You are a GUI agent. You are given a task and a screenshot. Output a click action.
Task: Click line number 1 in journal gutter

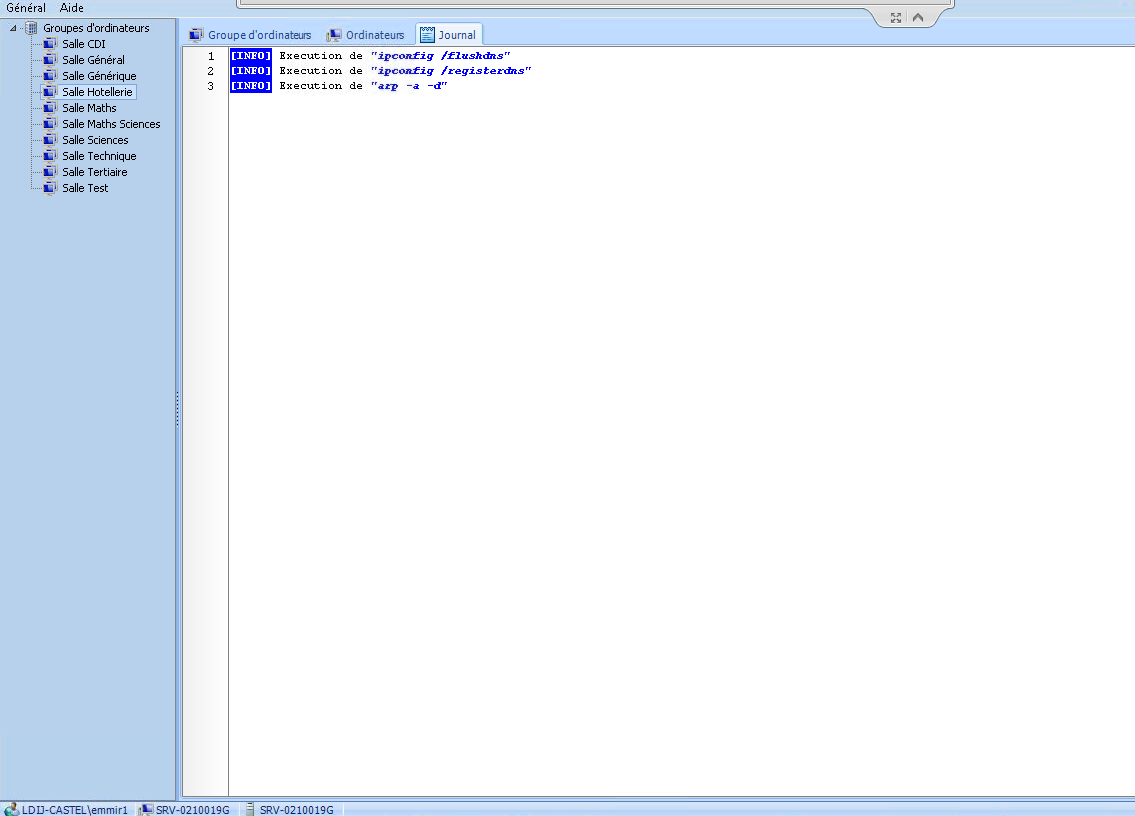pos(211,56)
